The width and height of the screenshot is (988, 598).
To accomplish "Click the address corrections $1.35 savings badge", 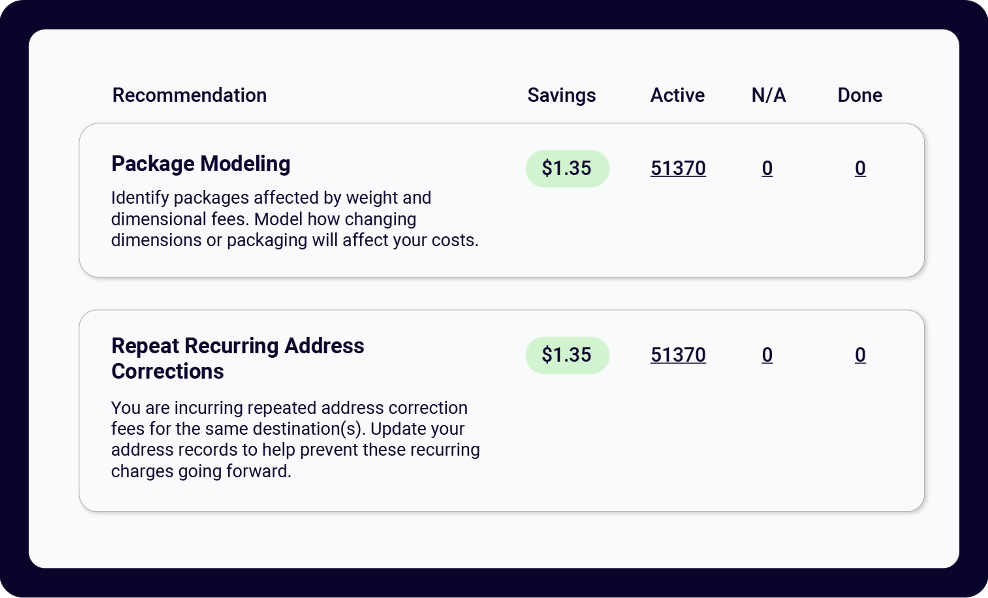I will tap(567, 355).
